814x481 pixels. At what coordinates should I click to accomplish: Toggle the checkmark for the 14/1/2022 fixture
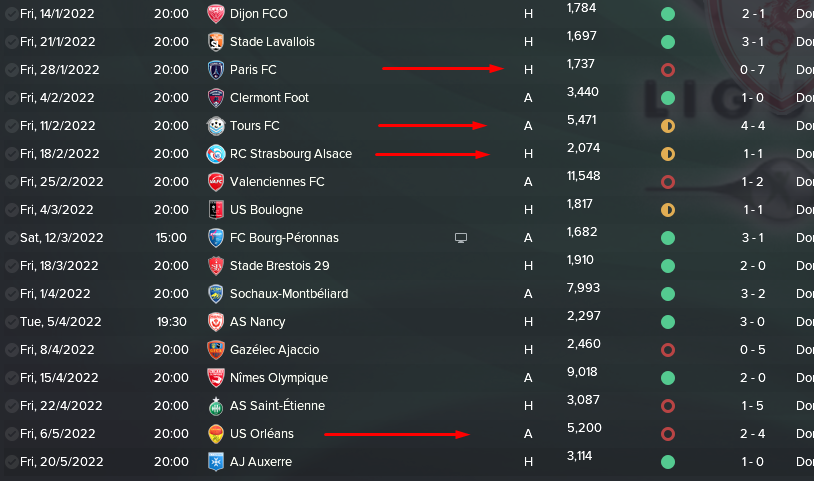[11, 14]
